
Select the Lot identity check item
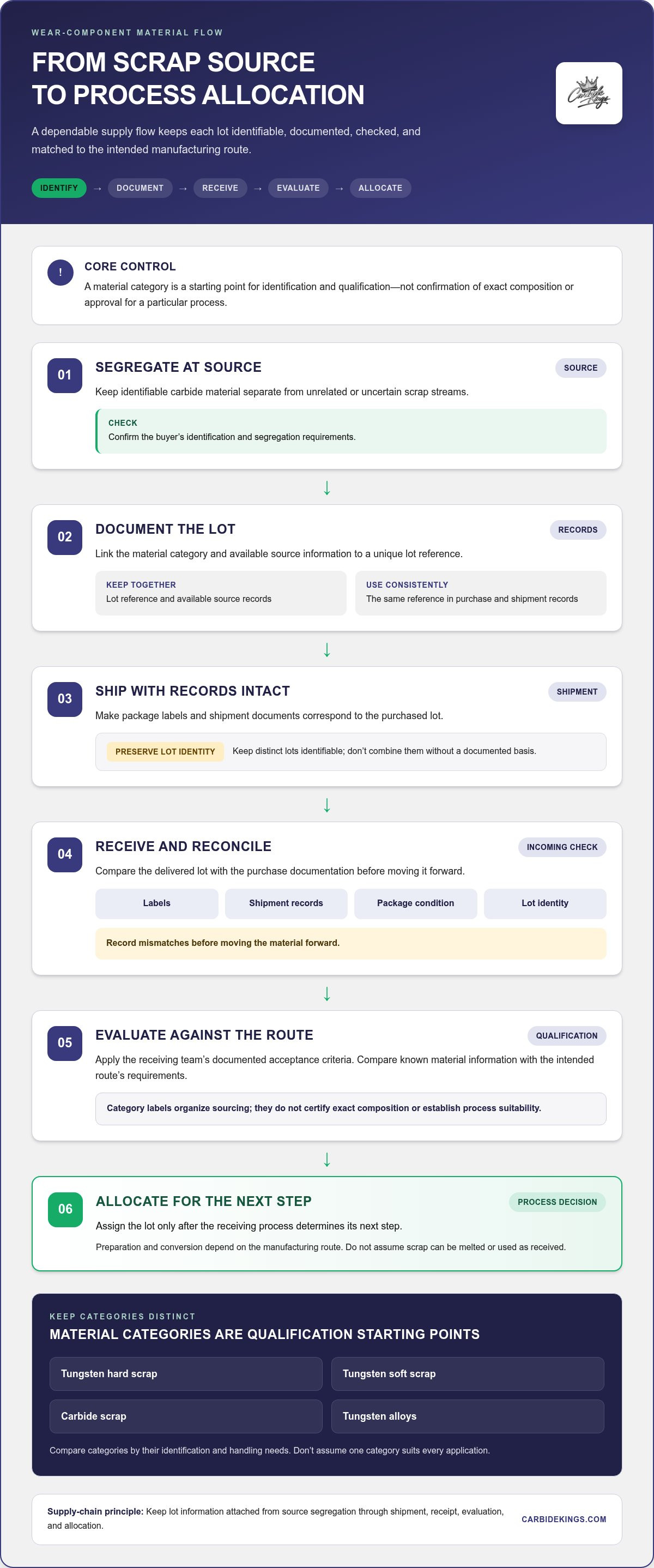[x=545, y=903]
